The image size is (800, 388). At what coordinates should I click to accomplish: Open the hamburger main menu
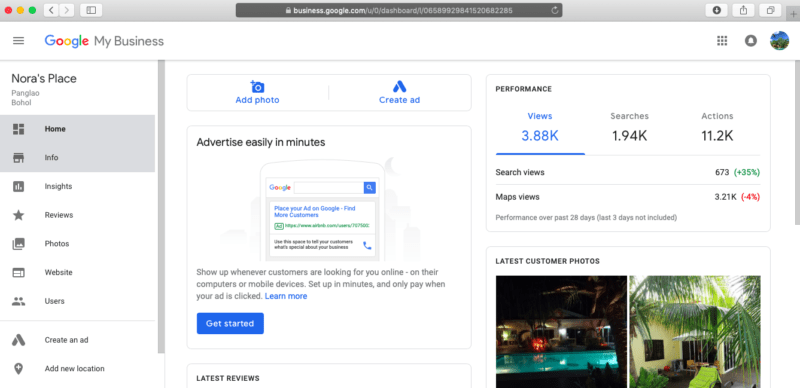tap(18, 41)
